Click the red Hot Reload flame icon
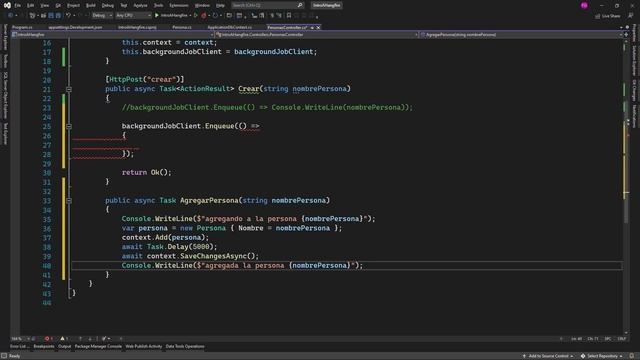The height and width of the screenshot is (360, 640). click(203, 16)
